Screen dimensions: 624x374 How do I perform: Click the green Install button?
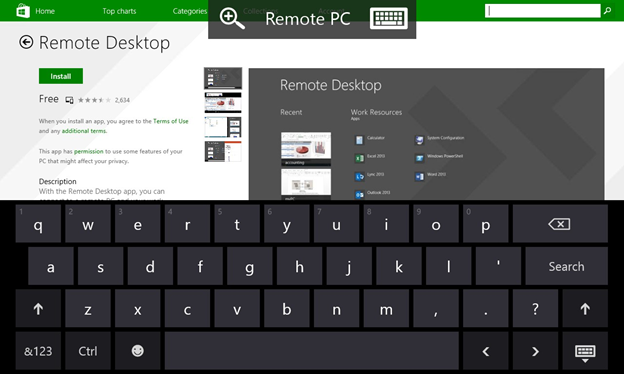(61, 76)
